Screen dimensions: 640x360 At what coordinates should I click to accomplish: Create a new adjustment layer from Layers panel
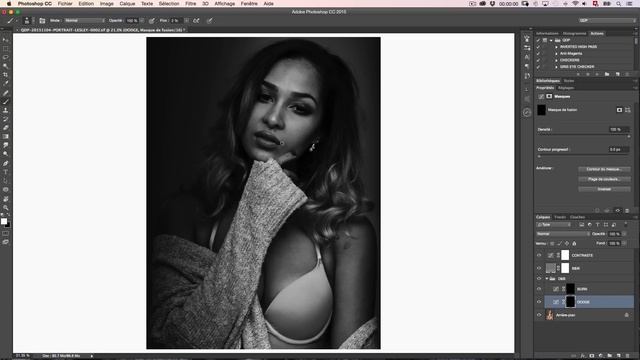click(x=601, y=356)
